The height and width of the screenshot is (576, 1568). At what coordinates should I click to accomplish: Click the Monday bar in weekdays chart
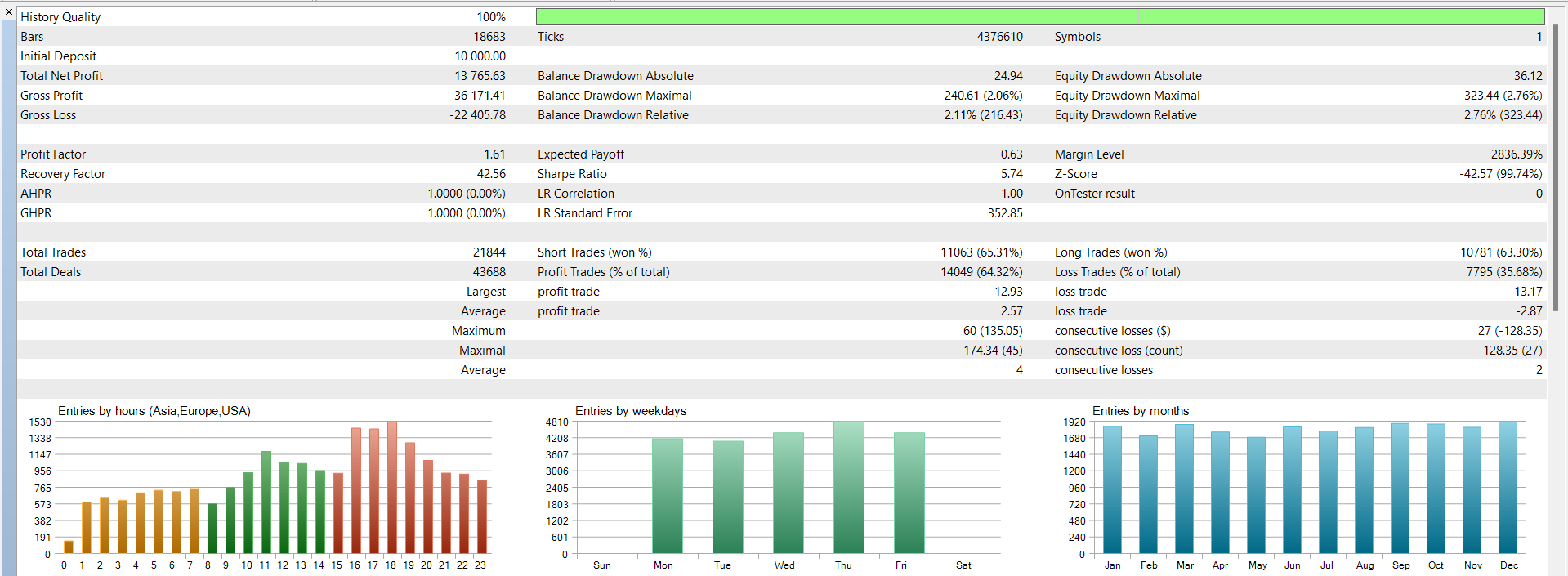click(x=667, y=496)
